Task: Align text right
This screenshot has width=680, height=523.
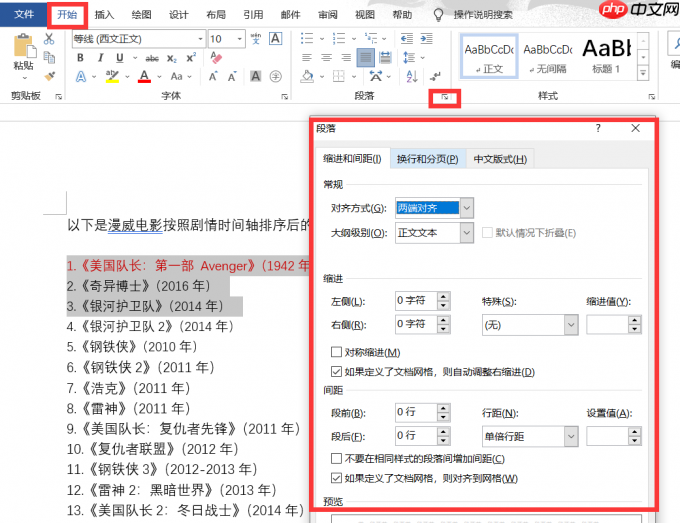Action: 346,58
